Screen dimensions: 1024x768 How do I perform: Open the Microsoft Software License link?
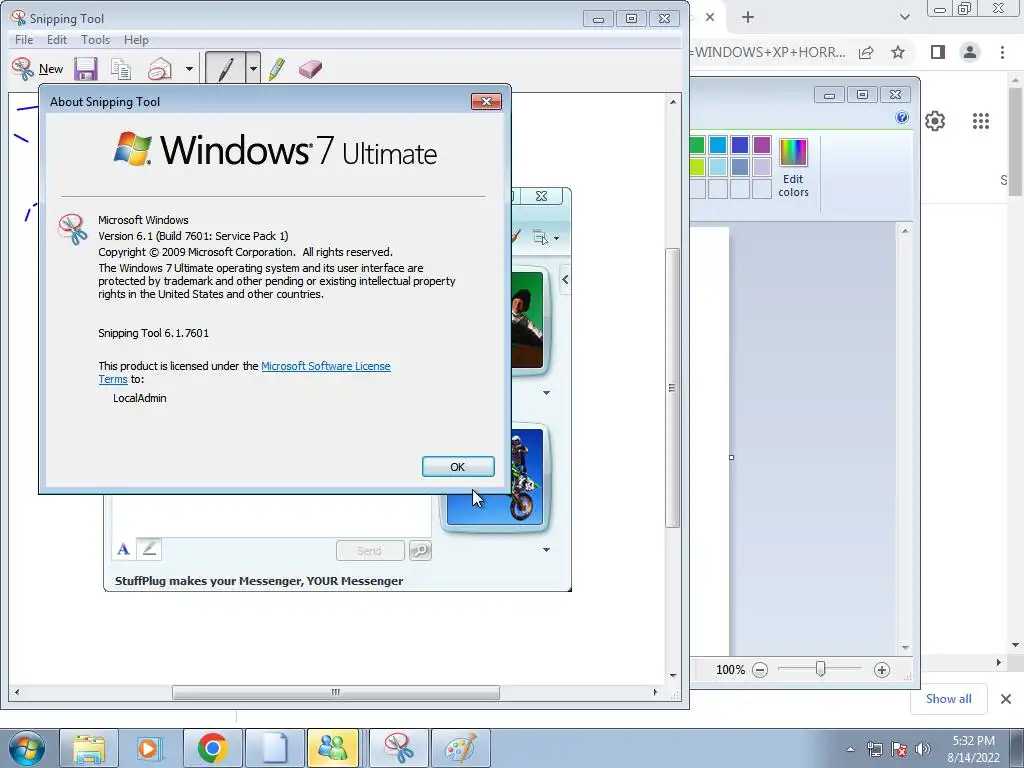point(325,366)
